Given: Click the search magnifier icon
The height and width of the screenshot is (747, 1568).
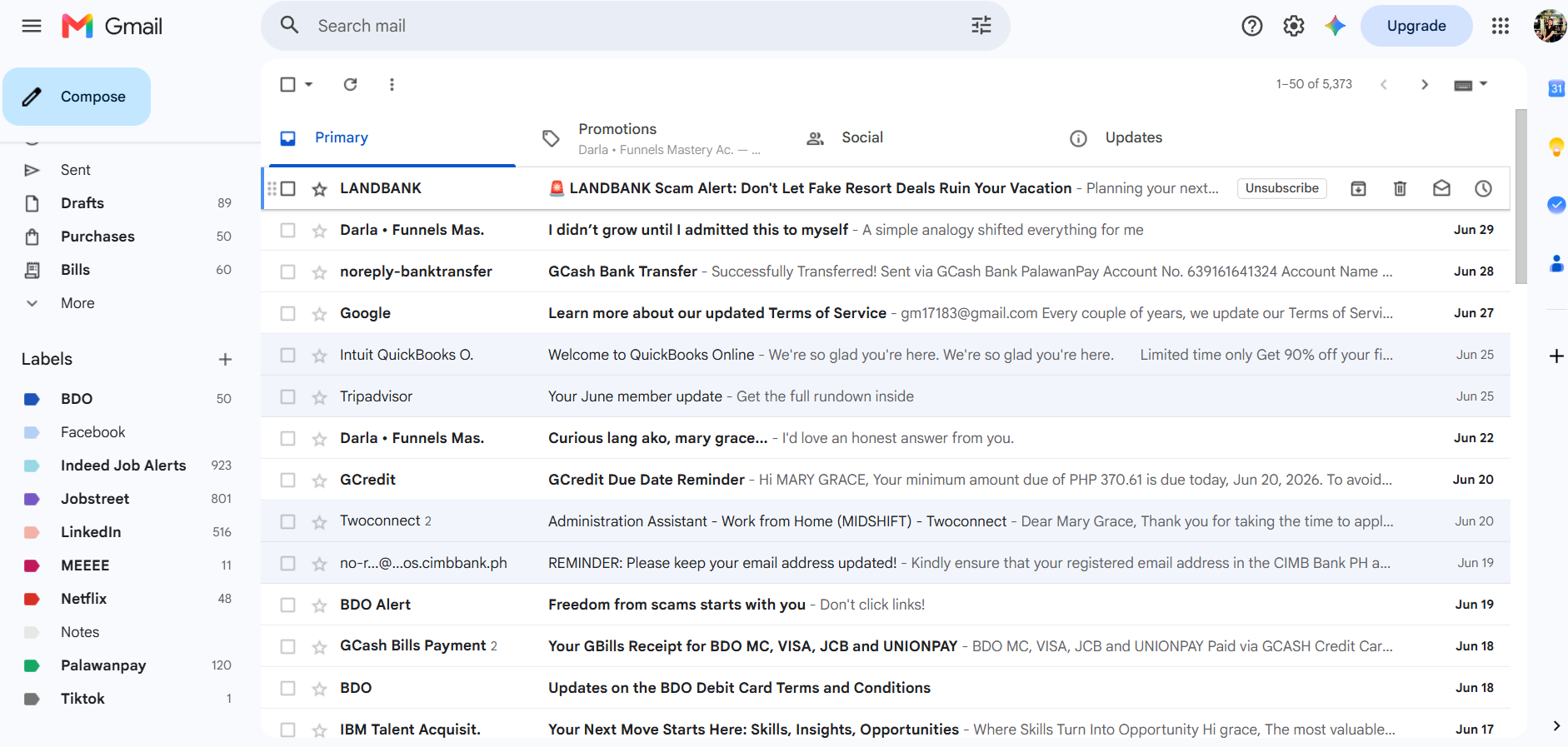Looking at the screenshot, I should pos(289,25).
